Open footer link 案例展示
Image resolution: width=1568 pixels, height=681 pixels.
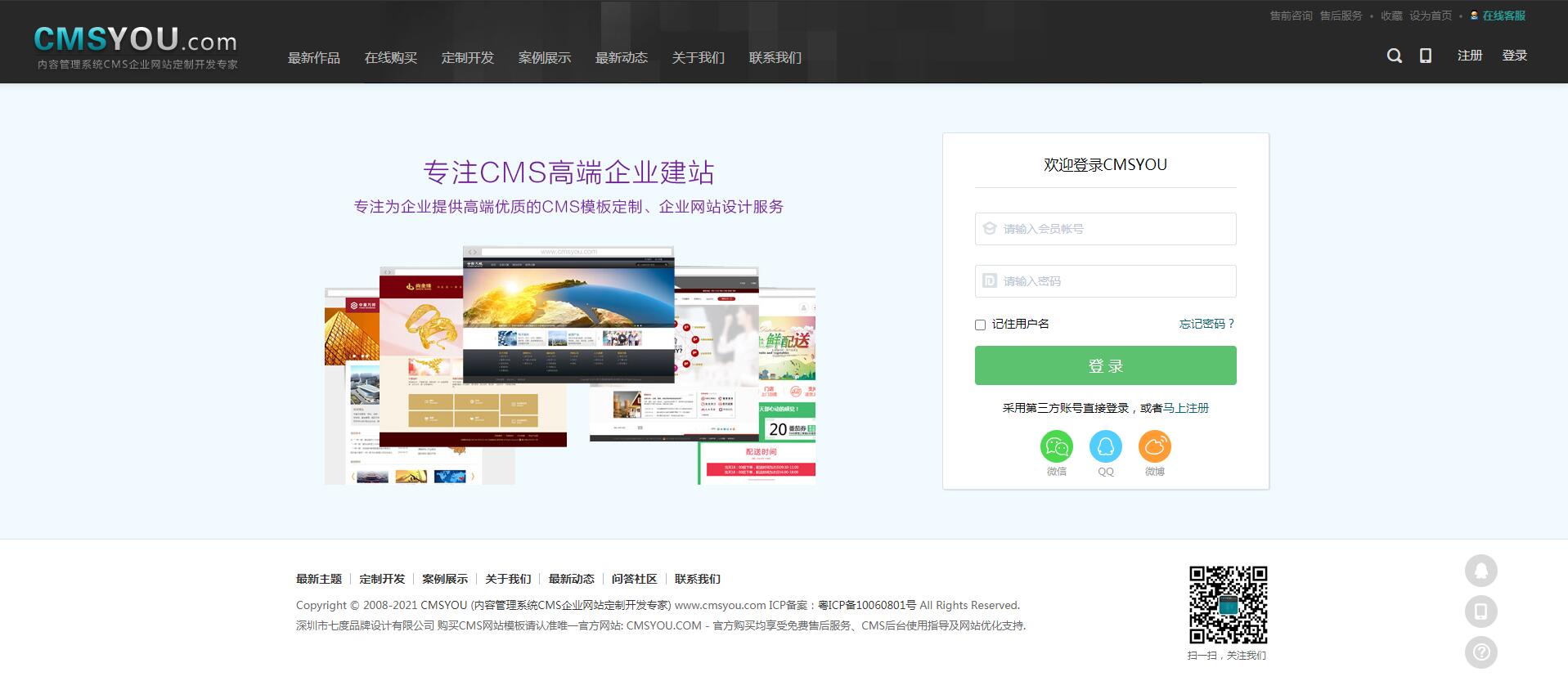[x=445, y=579]
